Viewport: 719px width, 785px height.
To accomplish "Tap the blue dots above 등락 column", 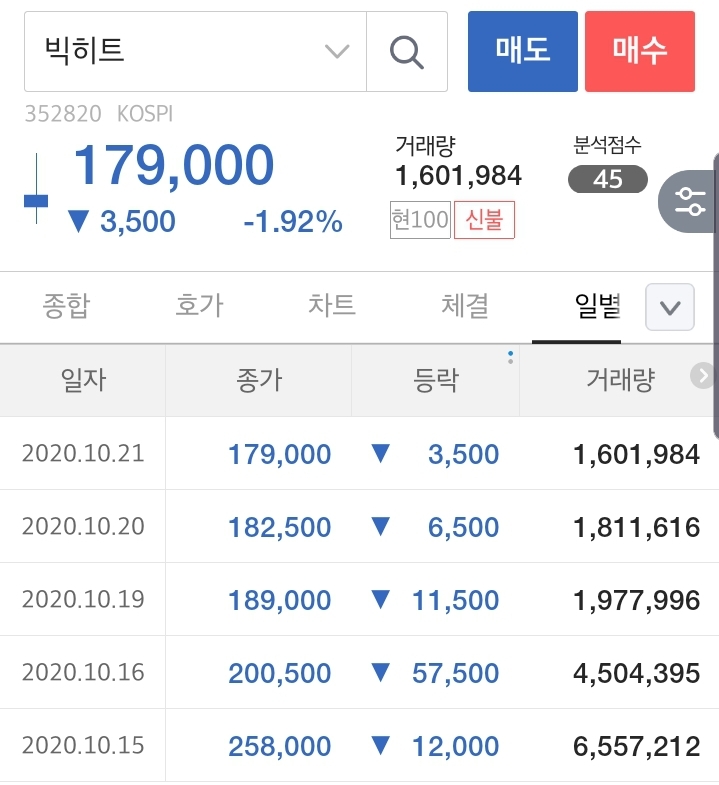I will point(510,356).
